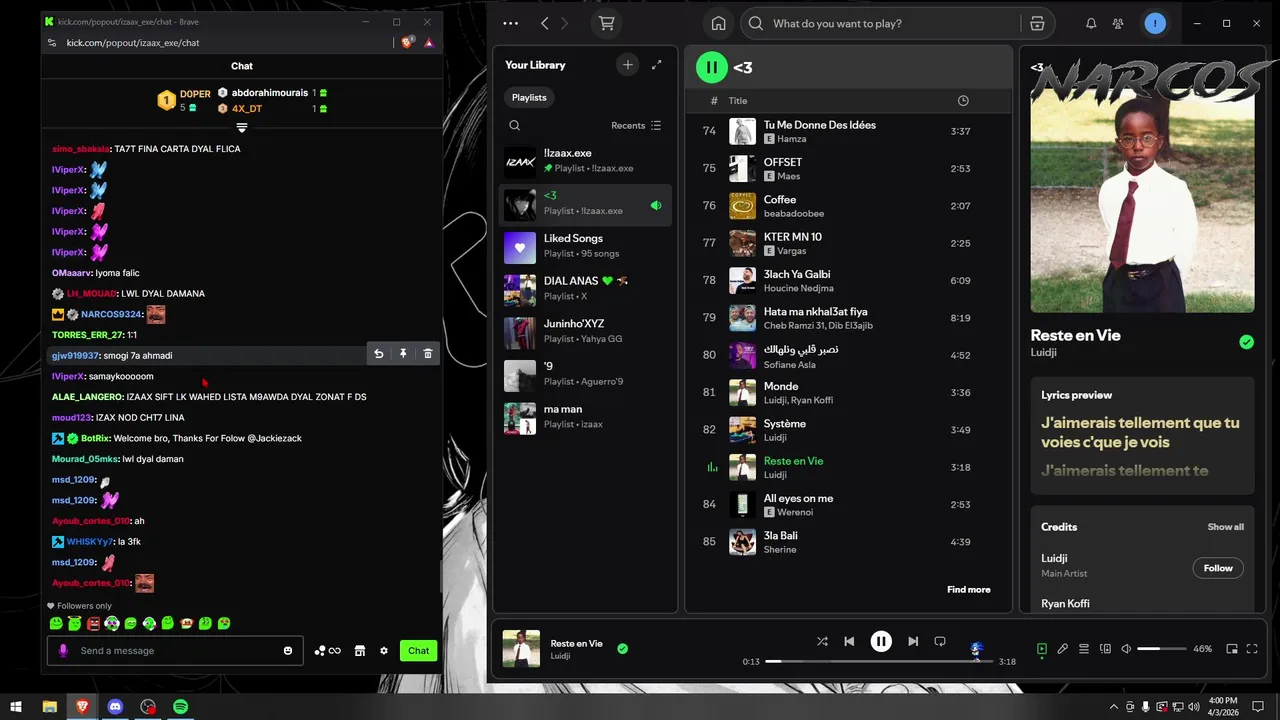Open the !Izaax.exe playlist
Image resolution: width=1280 pixels, height=720 pixels.
point(585,162)
